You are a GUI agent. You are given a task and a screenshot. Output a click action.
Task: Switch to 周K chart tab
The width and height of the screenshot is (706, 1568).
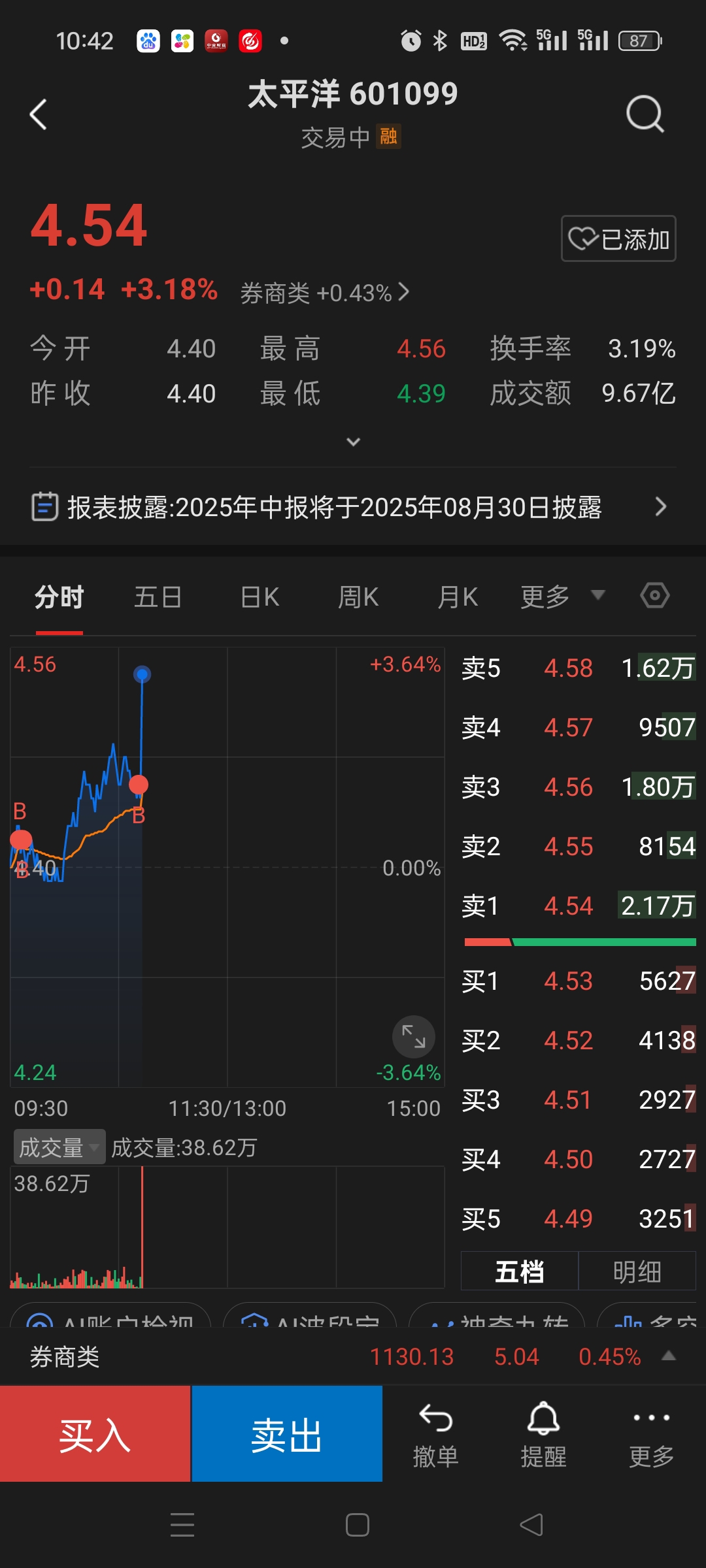(x=358, y=597)
